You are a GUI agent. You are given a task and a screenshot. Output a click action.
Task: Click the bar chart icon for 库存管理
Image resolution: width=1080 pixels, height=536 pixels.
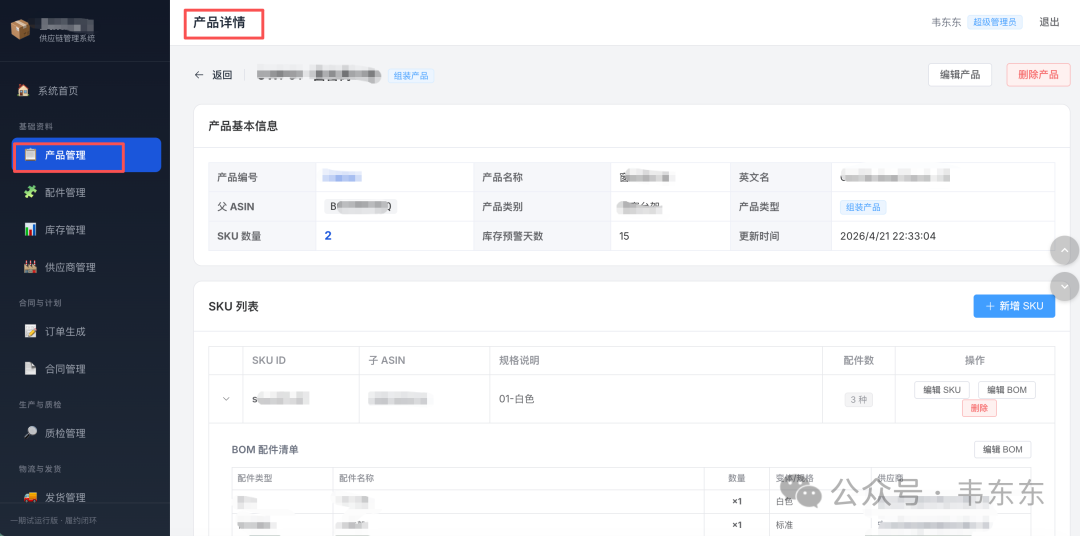click(x=30, y=229)
